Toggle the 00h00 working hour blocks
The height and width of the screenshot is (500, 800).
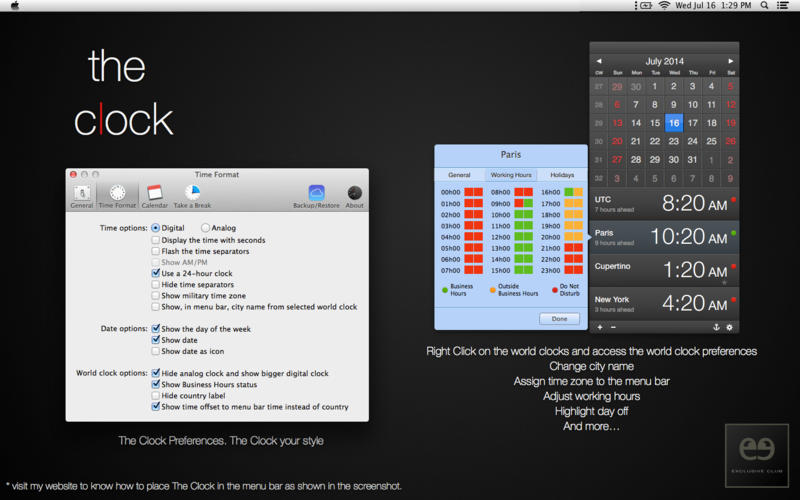473,192
